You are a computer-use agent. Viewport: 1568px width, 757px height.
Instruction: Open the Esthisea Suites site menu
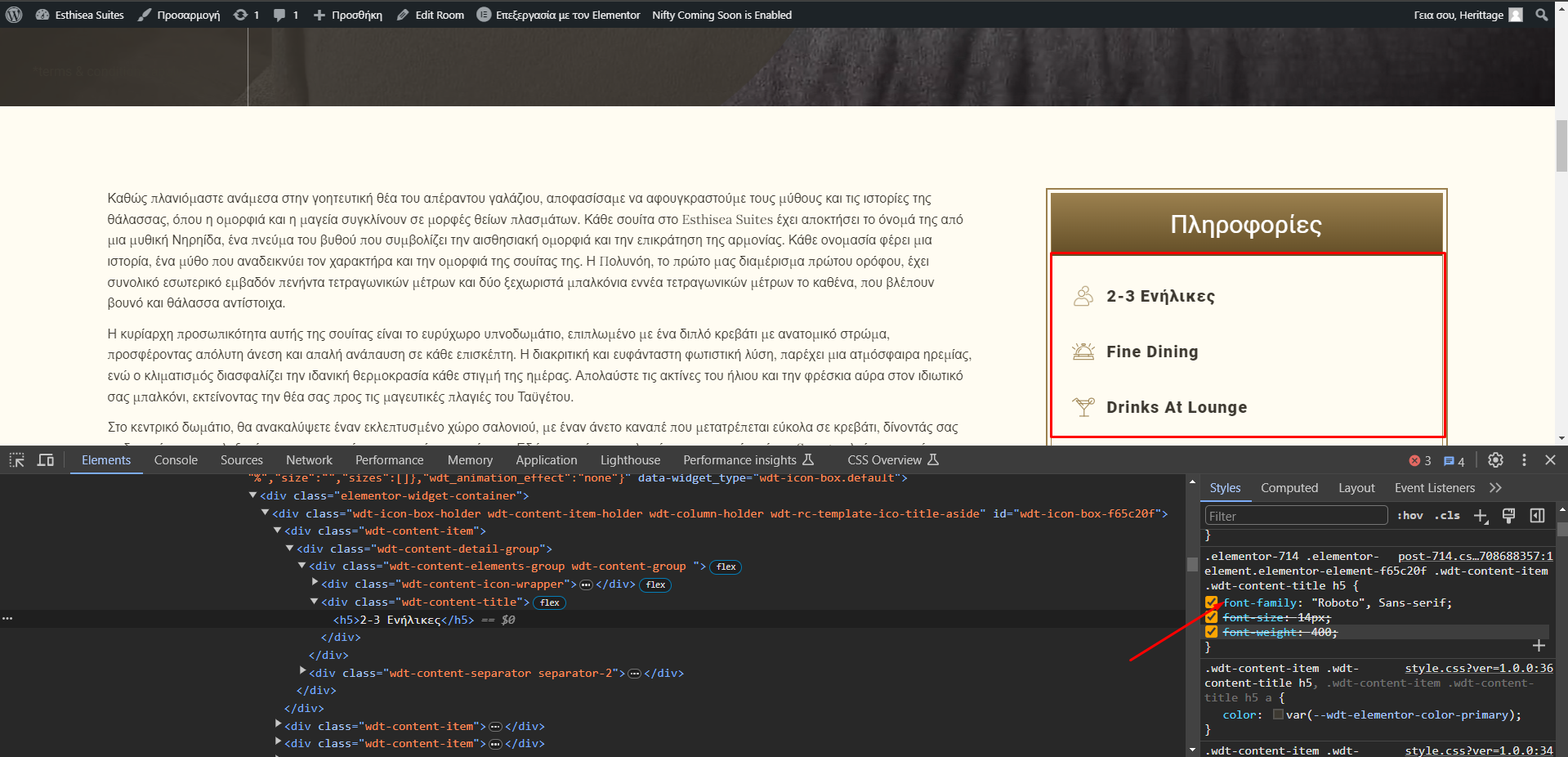pos(80,15)
